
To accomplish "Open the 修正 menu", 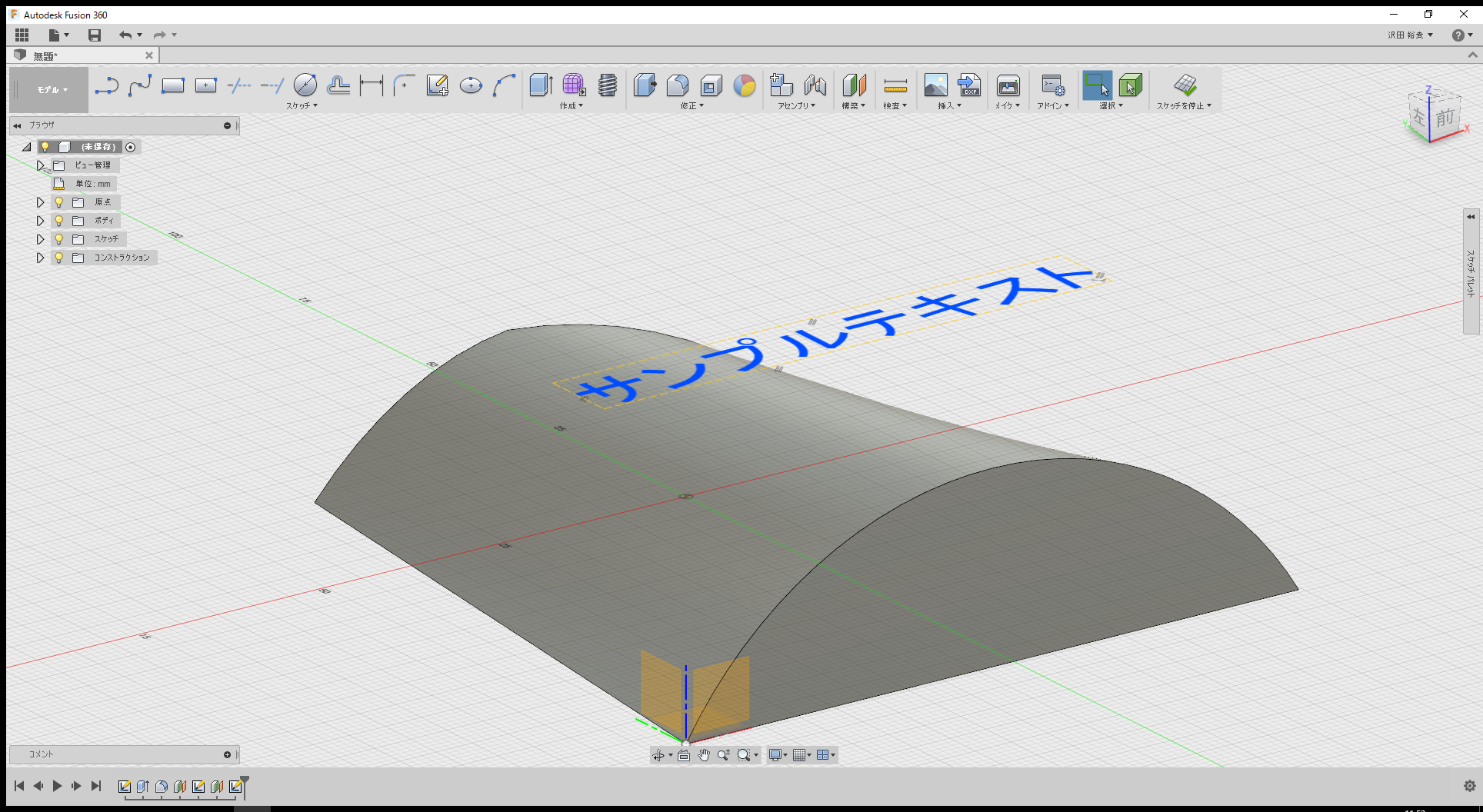I will [692, 106].
